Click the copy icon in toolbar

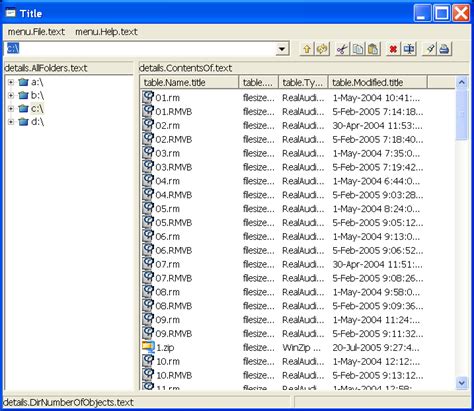(x=358, y=49)
